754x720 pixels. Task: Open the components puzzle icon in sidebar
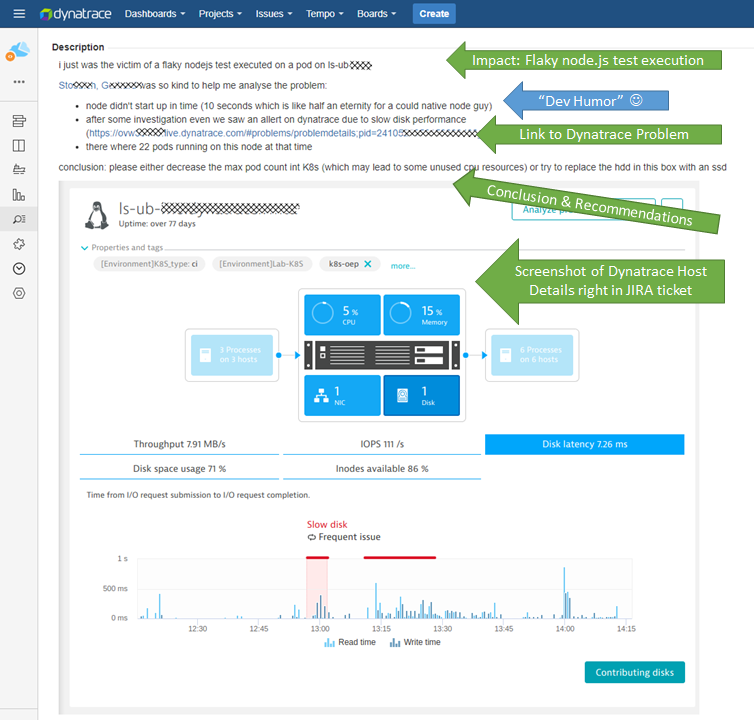coord(19,244)
